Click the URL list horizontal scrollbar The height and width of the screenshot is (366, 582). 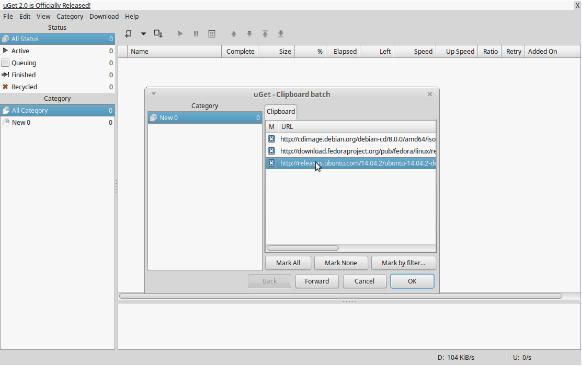click(x=303, y=248)
